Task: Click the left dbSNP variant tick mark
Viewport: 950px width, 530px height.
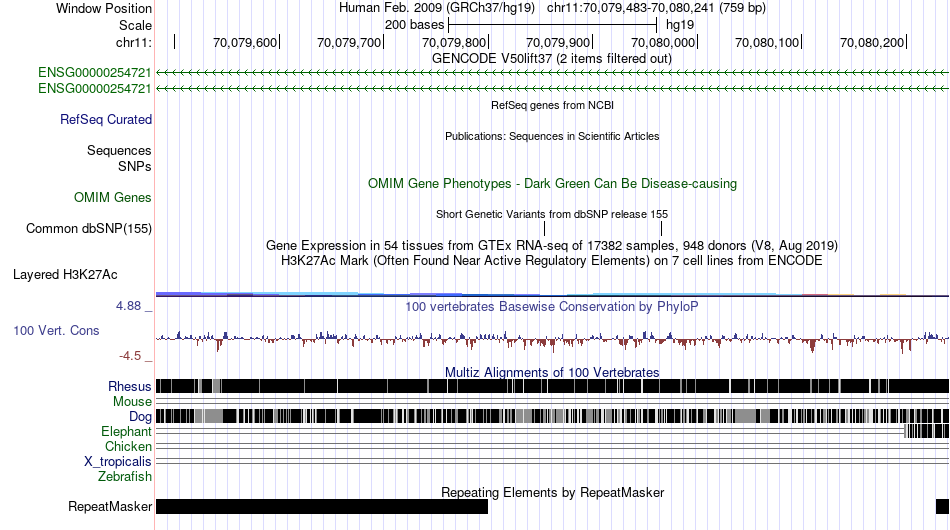Action: [545, 228]
